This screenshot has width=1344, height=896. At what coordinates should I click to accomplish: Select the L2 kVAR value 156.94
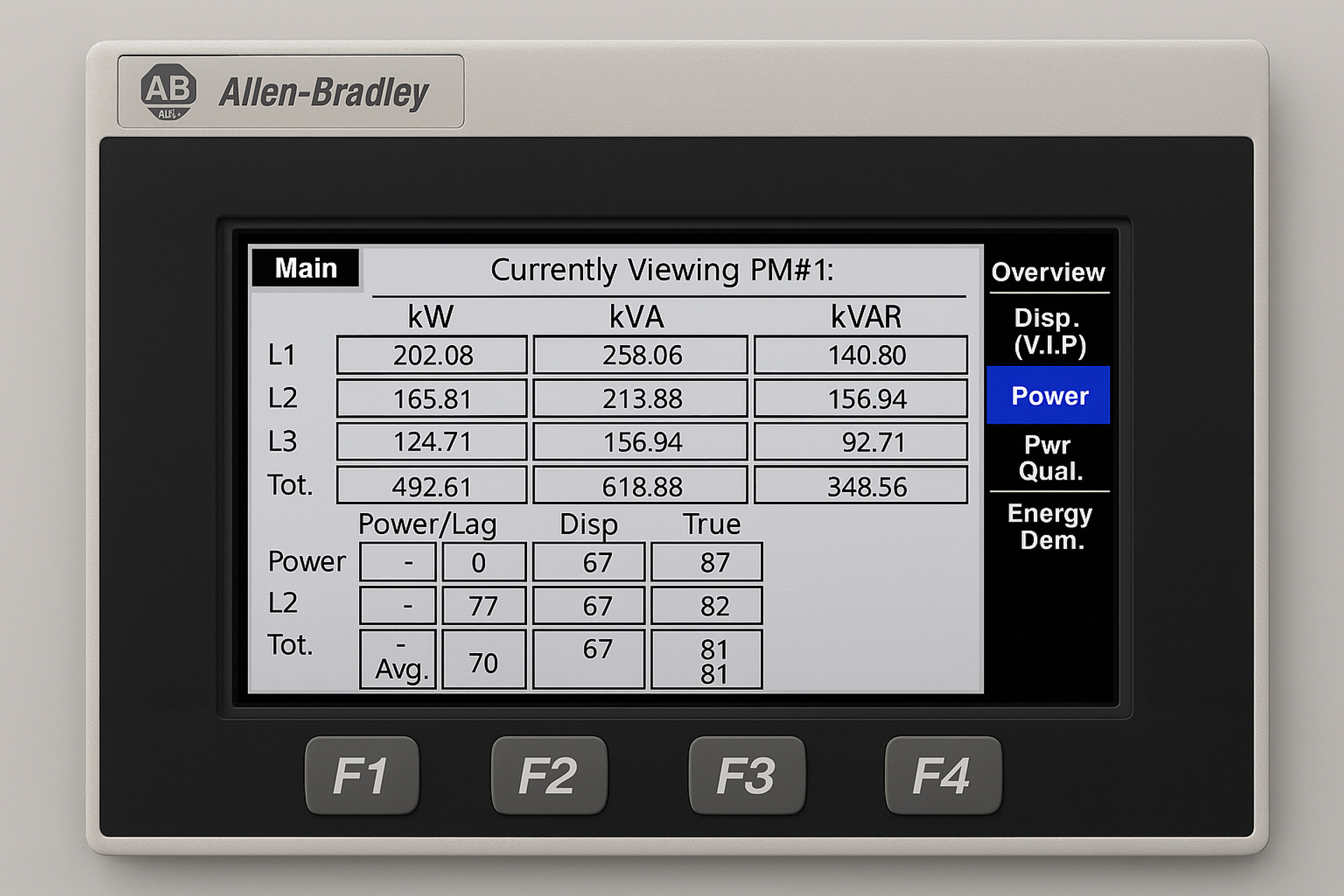[861, 398]
